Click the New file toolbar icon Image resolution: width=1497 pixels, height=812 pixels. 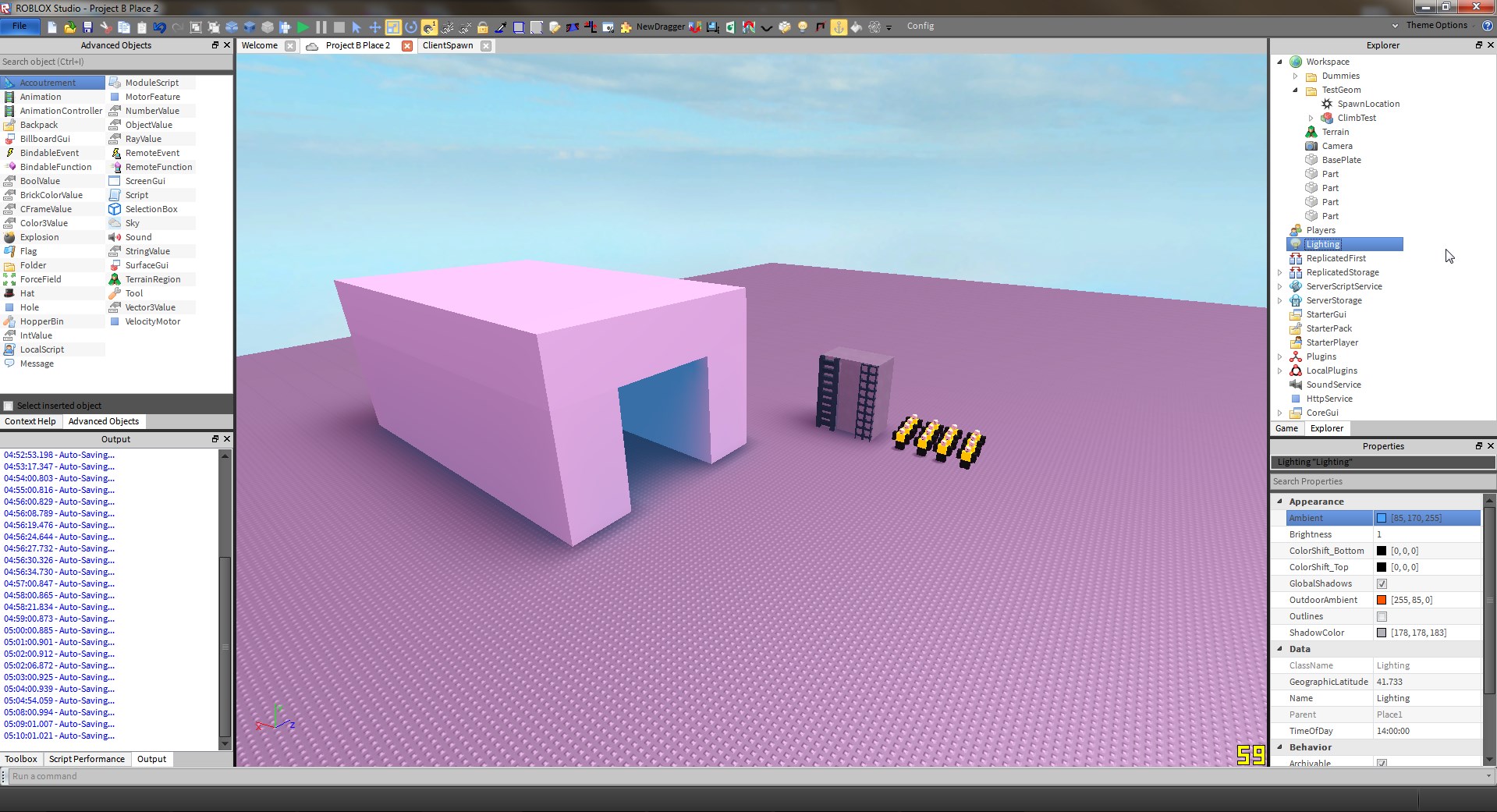point(52,27)
